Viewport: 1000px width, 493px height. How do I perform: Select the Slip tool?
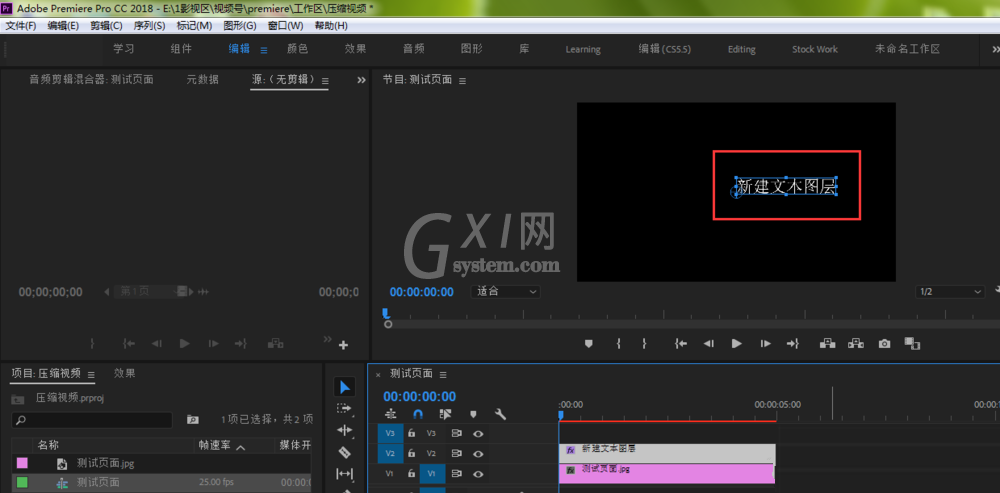tap(344, 474)
